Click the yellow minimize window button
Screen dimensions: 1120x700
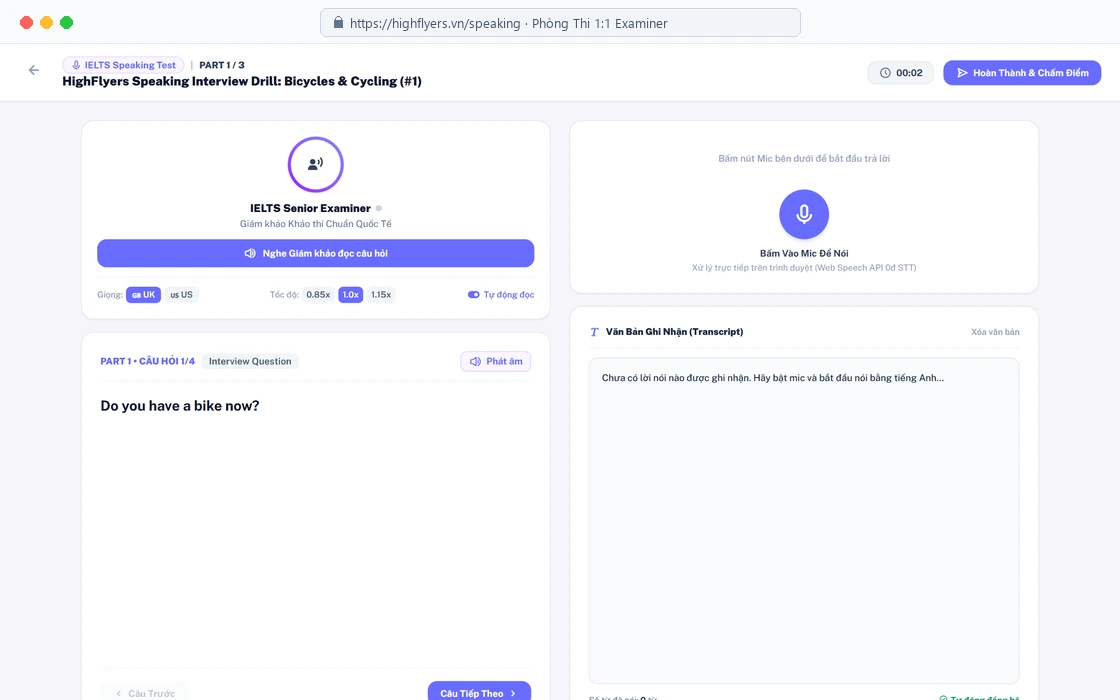click(x=46, y=23)
